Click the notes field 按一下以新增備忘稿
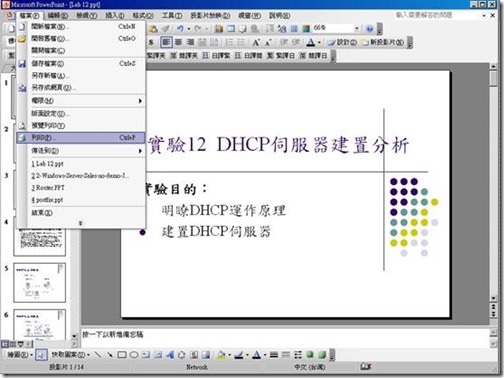The height and width of the screenshot is (378, 504). point(286,338)
